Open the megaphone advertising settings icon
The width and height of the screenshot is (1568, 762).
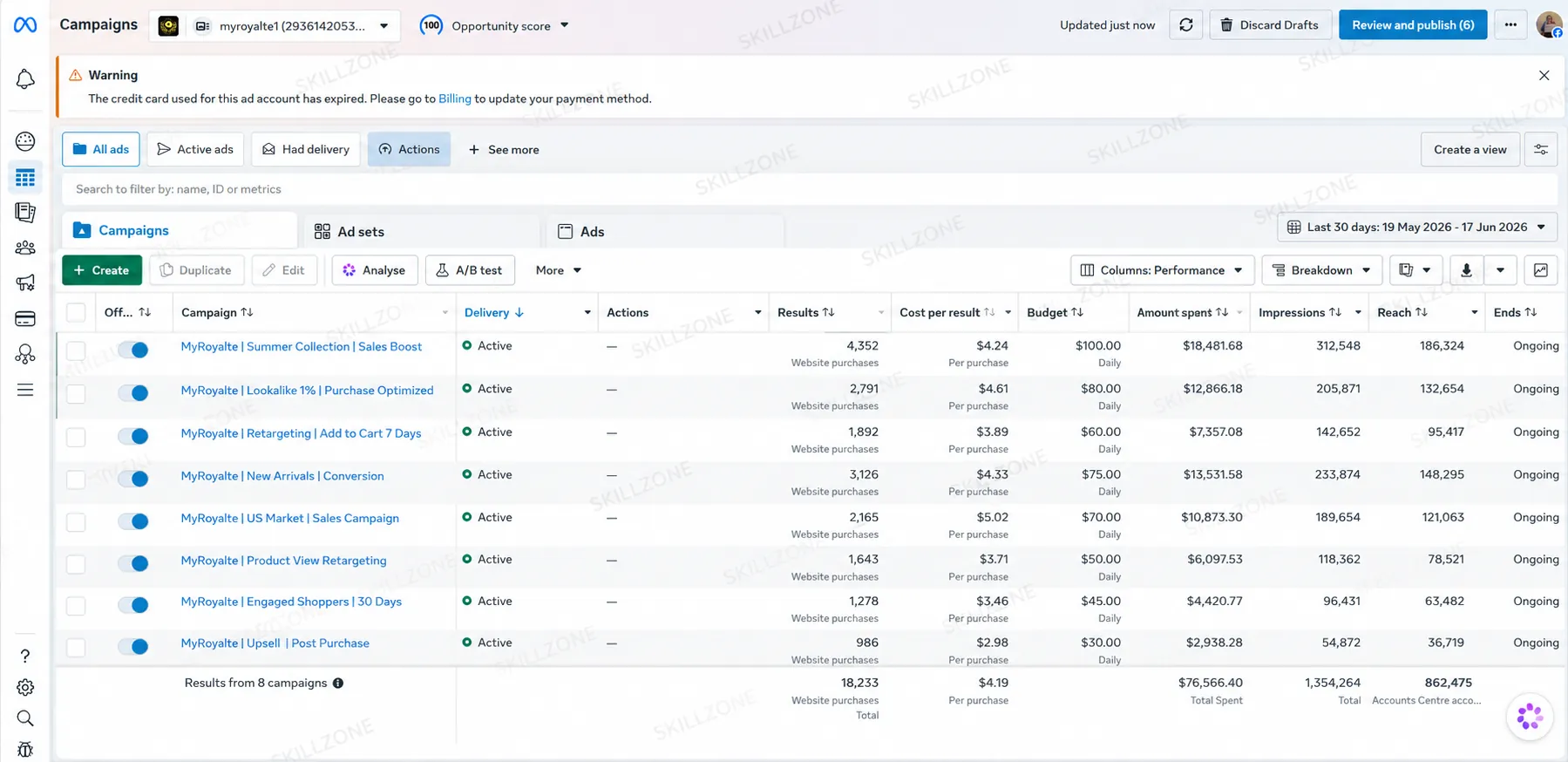[x=25, y=282]
